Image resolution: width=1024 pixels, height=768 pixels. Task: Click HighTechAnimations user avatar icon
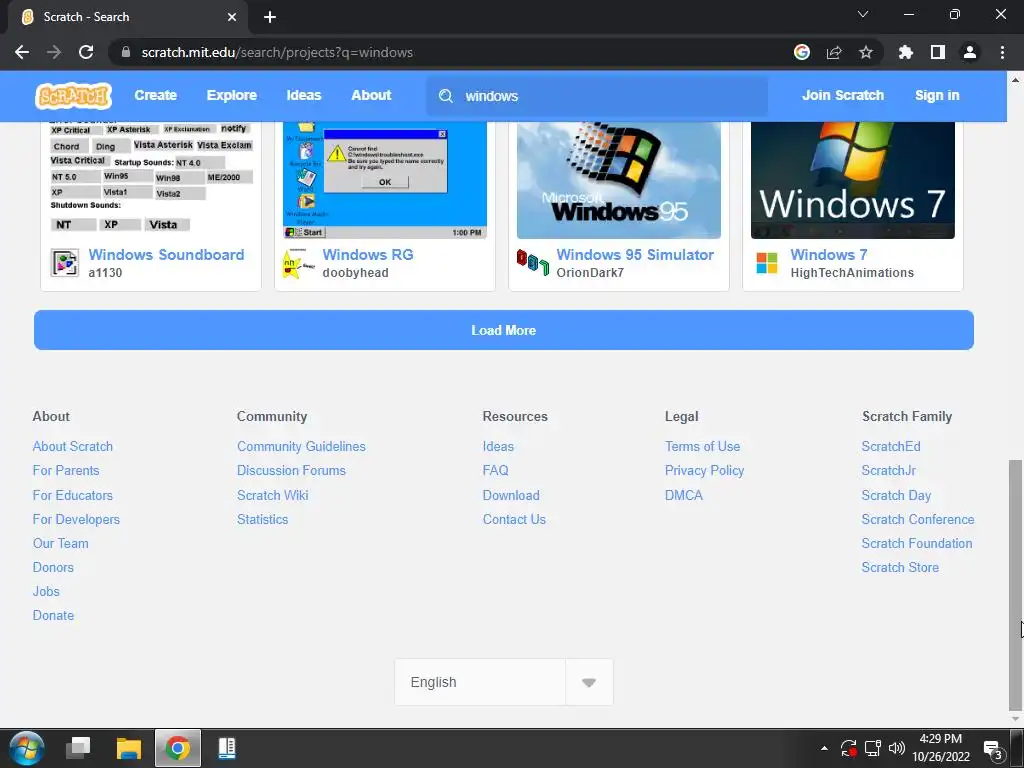point(767,263)
